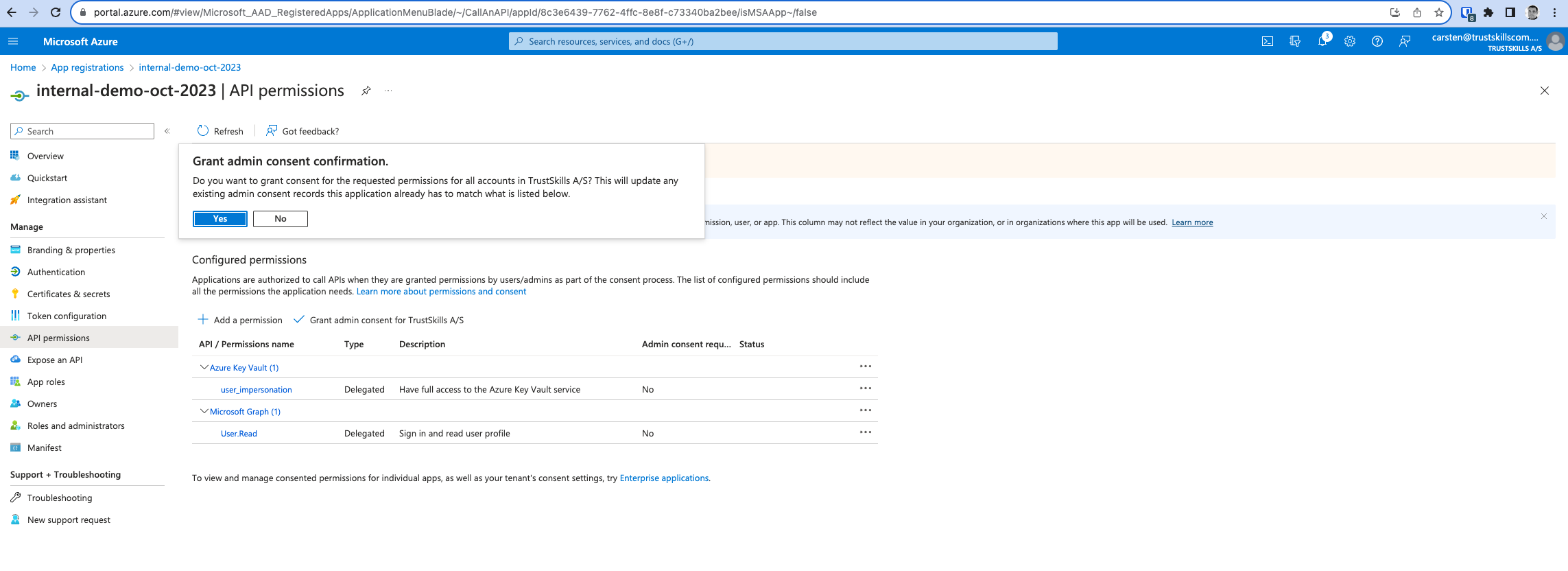Open the feedback icon in top bar

click(1405, 41)
